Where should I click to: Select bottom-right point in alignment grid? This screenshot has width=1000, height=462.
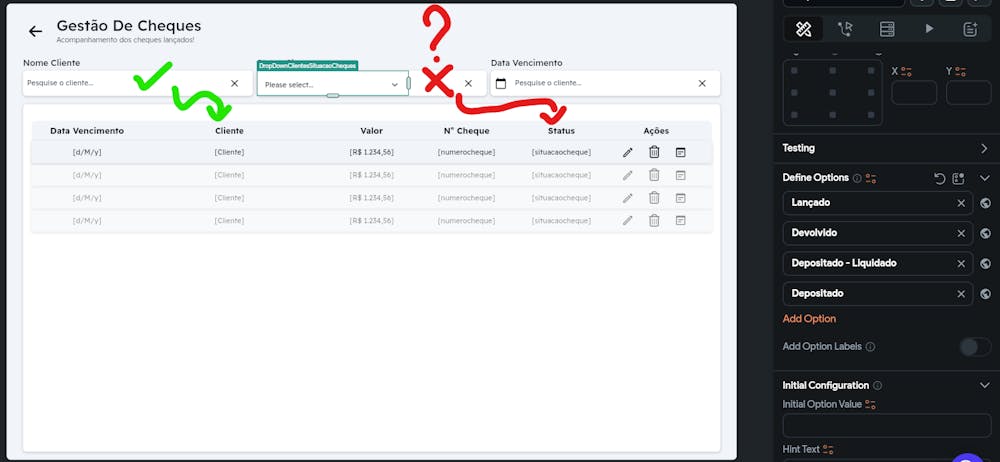click(871, 115)
